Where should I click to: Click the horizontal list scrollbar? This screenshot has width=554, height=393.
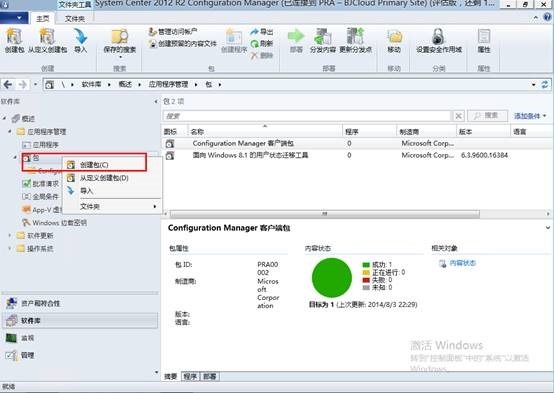[x=325, y=214]
